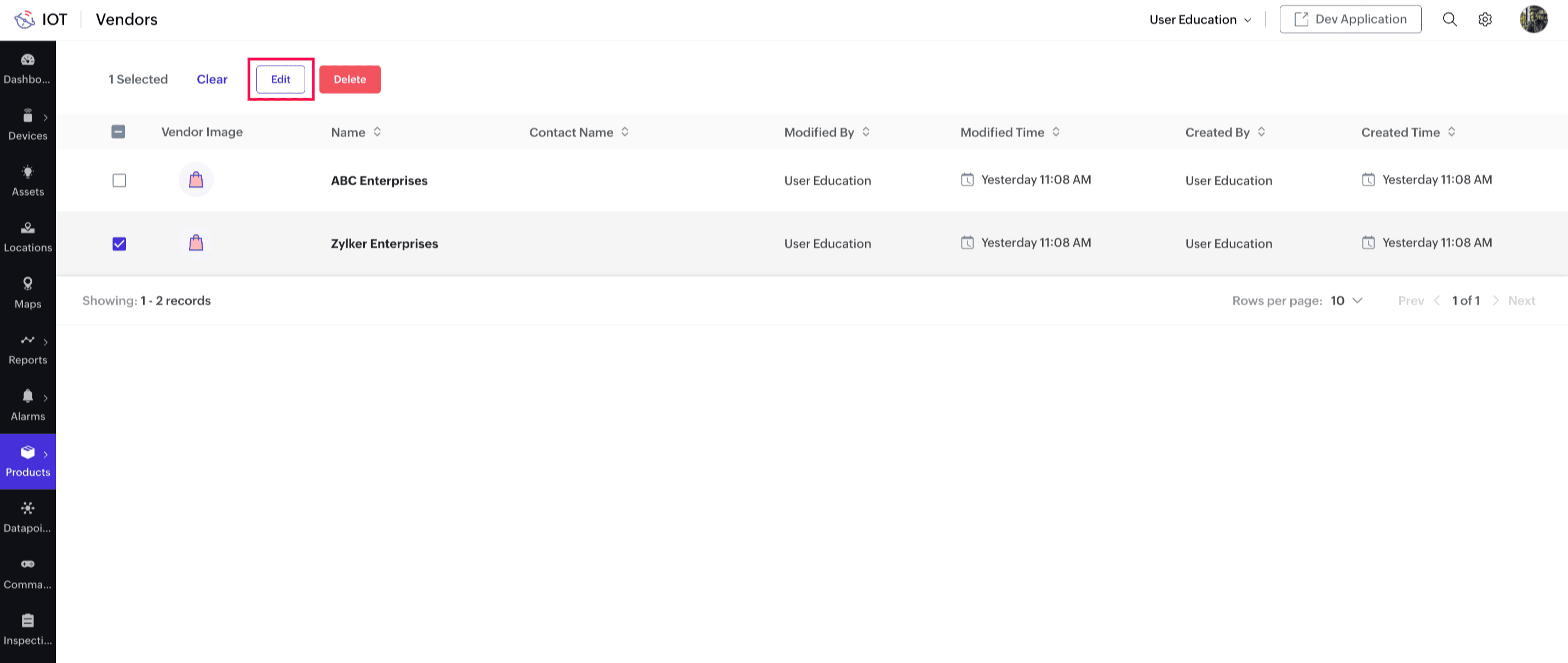Open the Rows per page dropdown
This screenshot has height=663, width=1568.
click(1346, 301)
